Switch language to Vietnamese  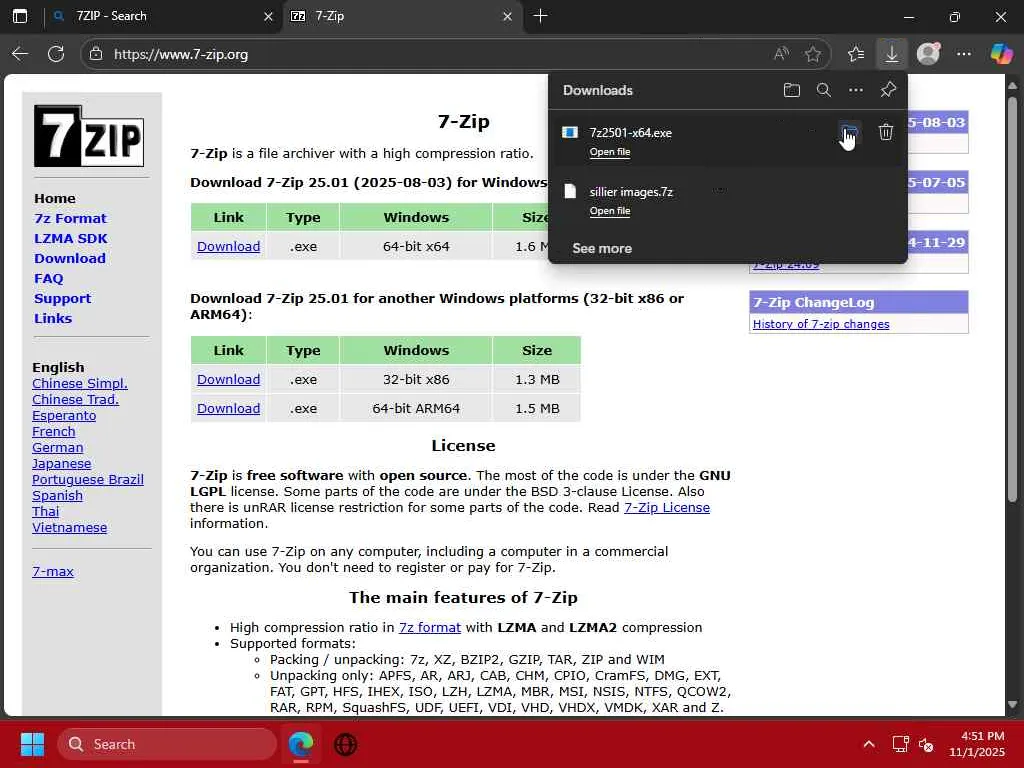(69, 527)
